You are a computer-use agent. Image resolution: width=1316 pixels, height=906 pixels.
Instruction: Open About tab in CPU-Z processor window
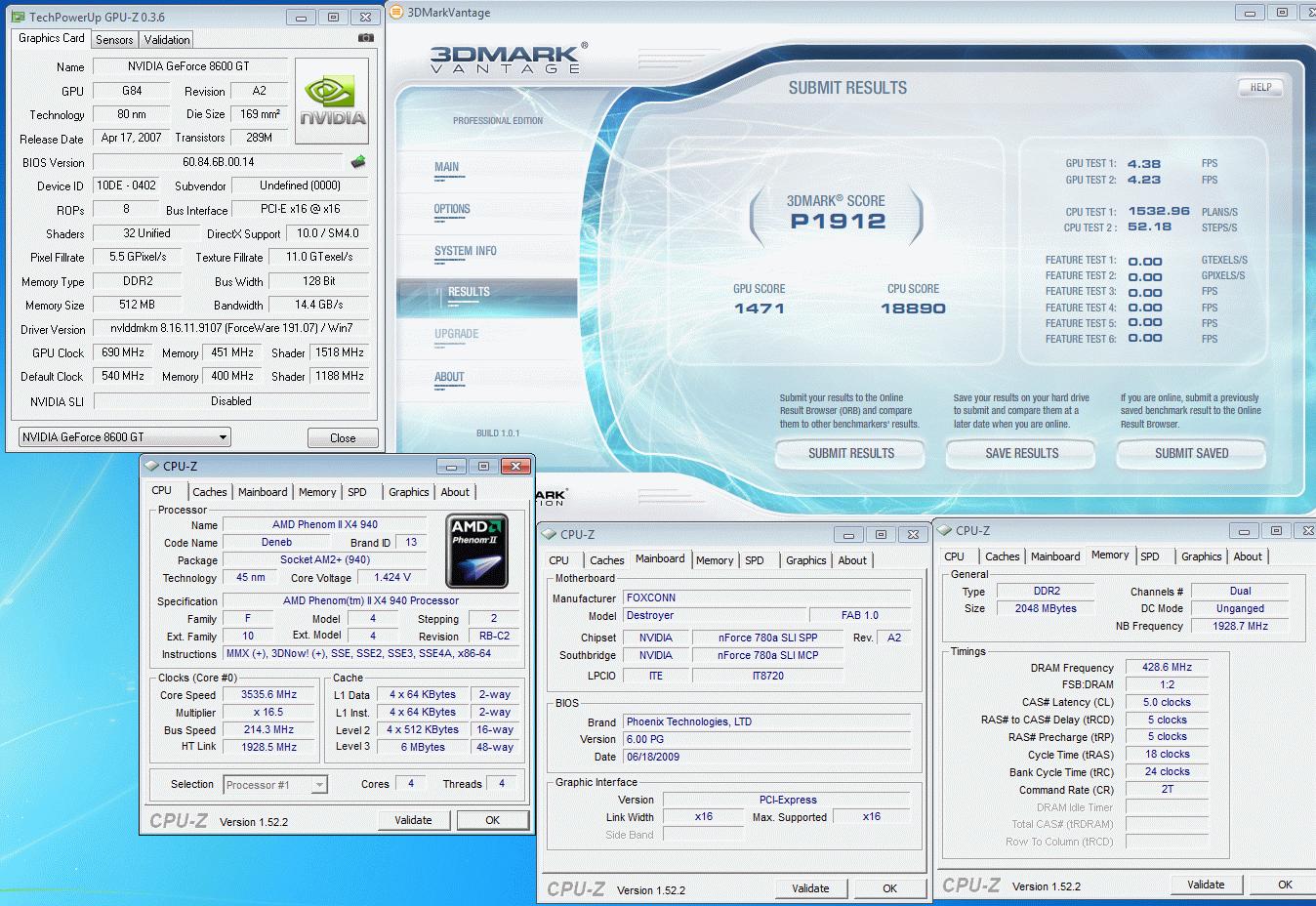(455, 492)
